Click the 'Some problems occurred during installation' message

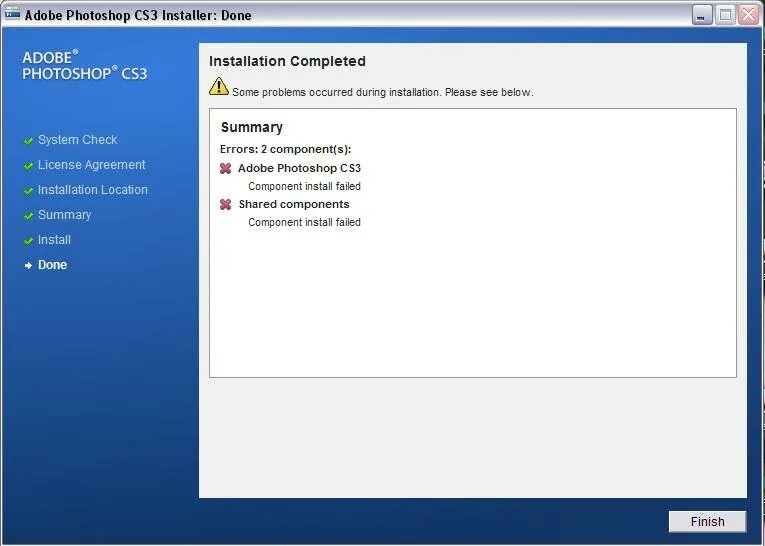(x=383, y=92)
